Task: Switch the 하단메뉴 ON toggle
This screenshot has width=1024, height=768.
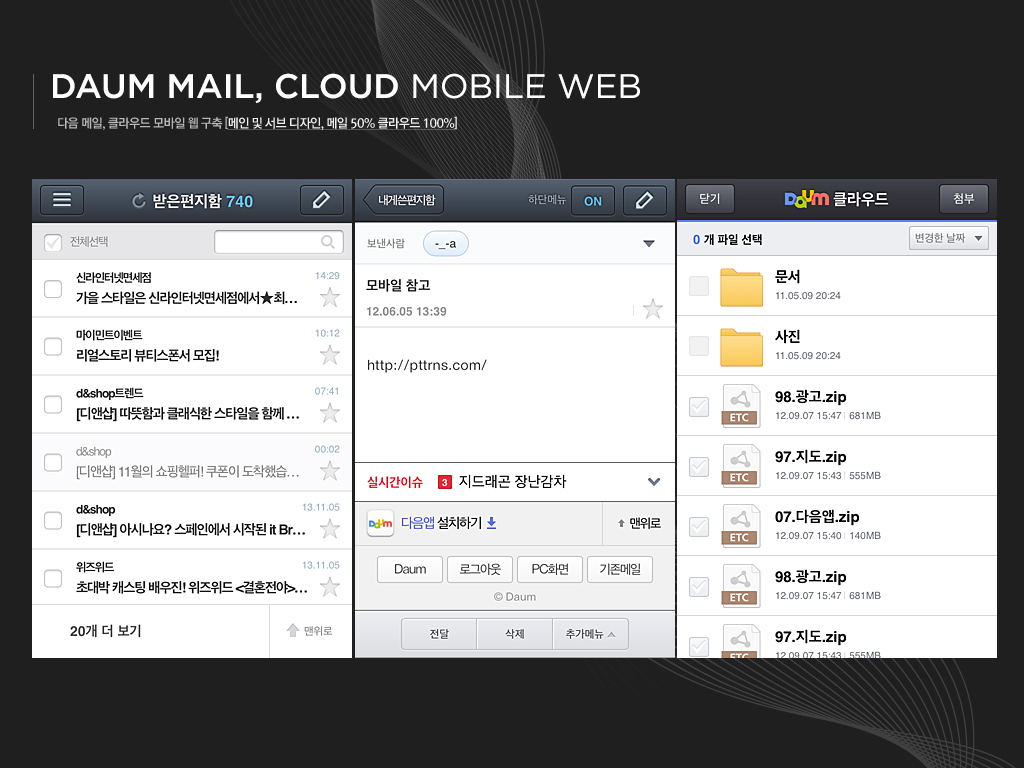Action: [592, 200]
